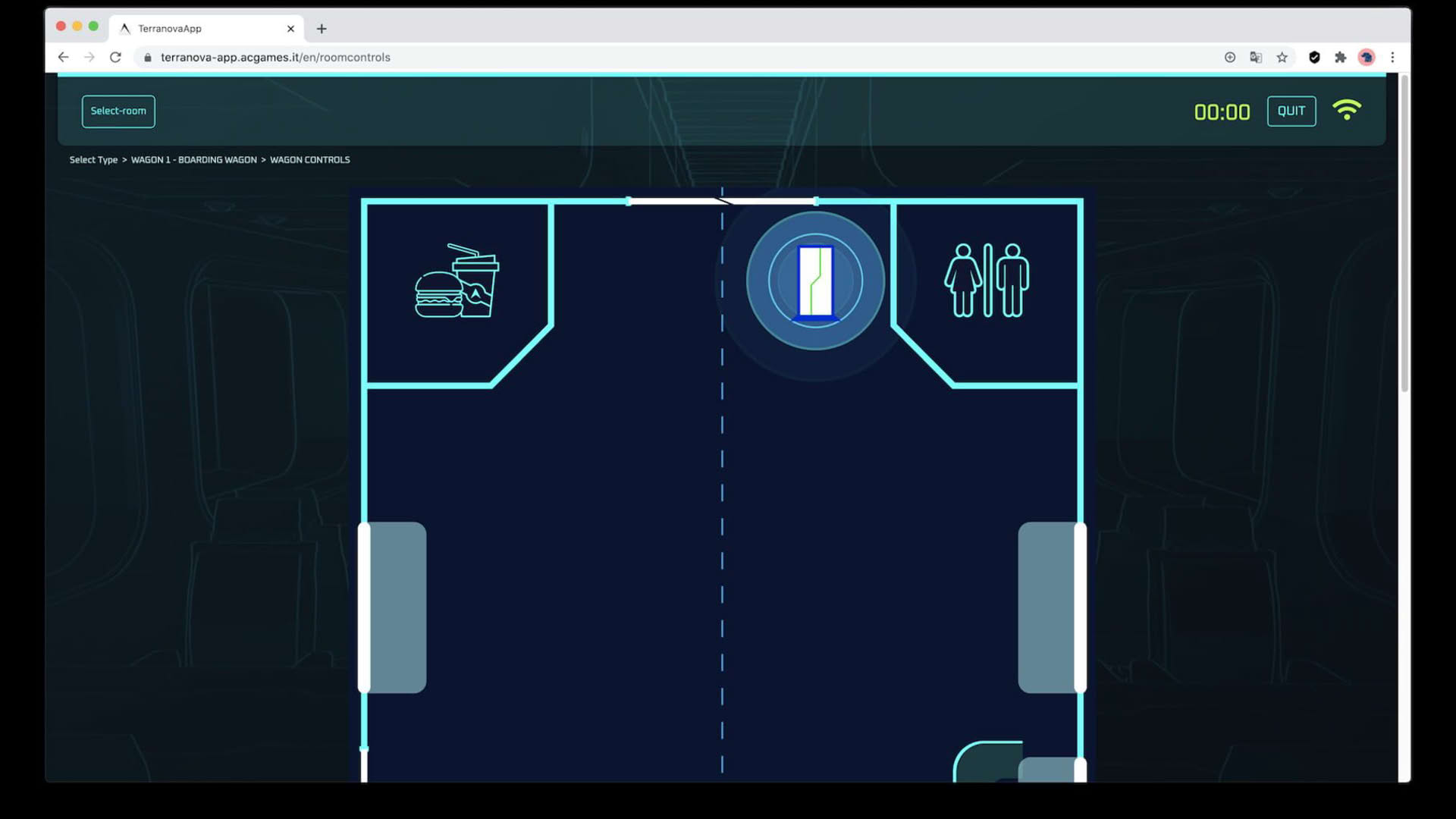
Task: Click the site lock security icon
Action: click(x=148, y=57)
